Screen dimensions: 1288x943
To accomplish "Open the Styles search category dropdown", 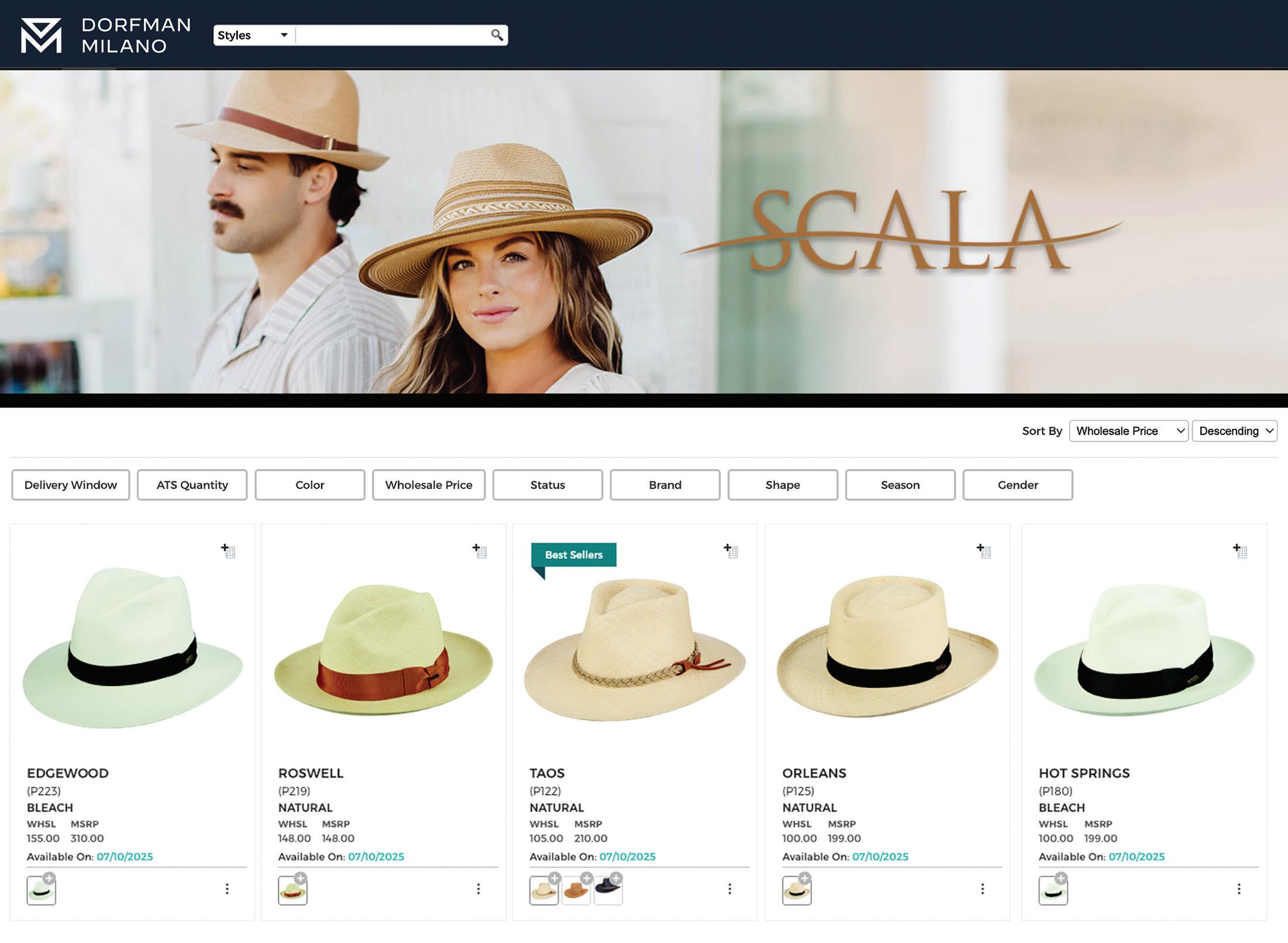I will 254,35.
